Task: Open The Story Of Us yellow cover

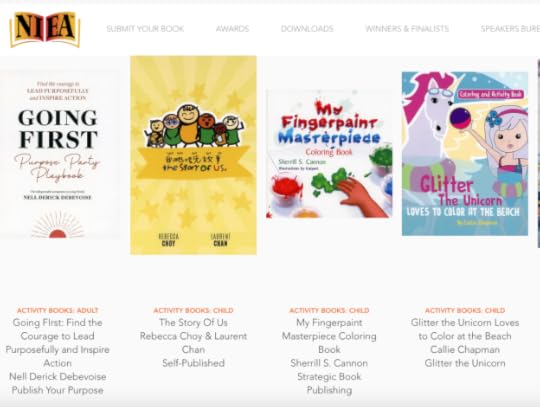Action: pos(194,155)
